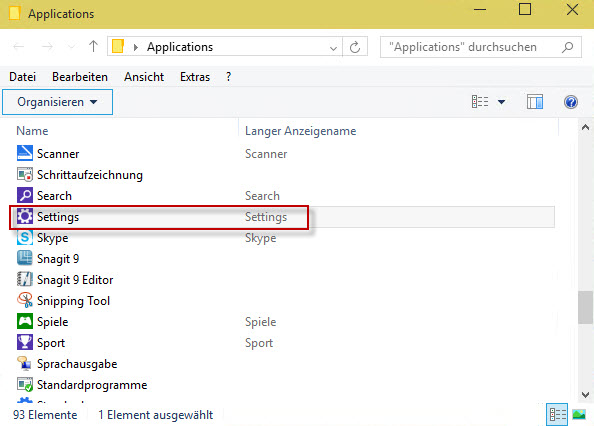The height and width of the screenshot is (426, 594).
Task: Open the Organisieren dropdown
Action: [x=58, y=102]
